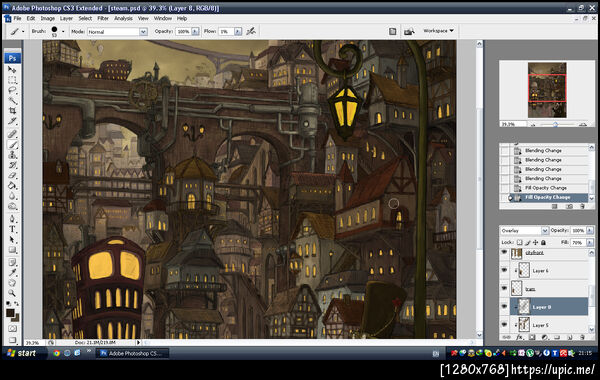600x380 pixels.
Task: Select the Slice tool
Action: (12, 121)
